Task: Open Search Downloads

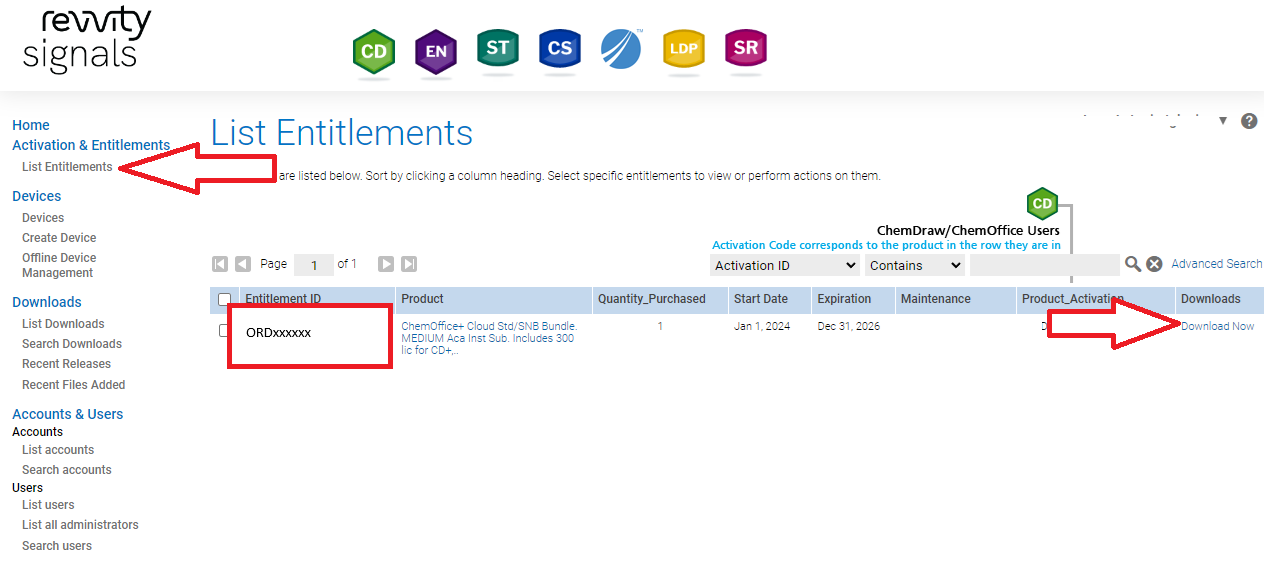Action: pos(72,344)
